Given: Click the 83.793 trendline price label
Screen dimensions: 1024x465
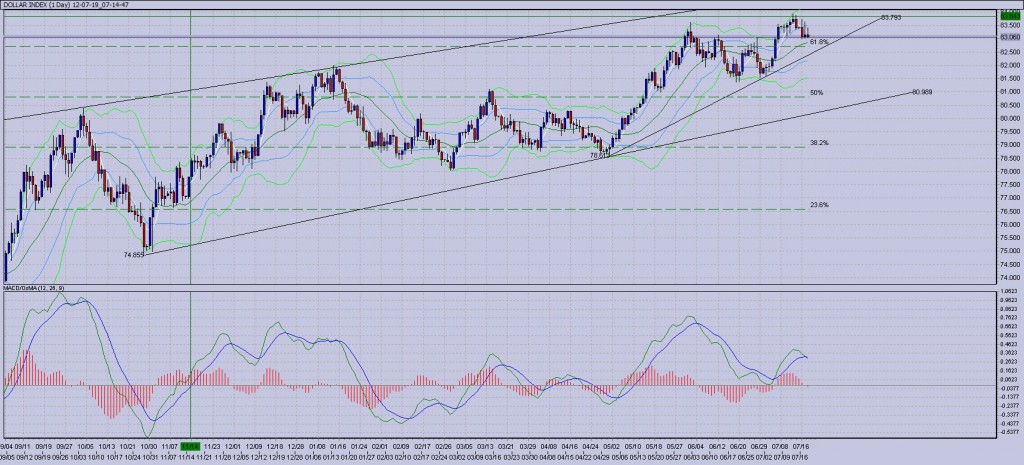Looking at the screenshot, I should pyautogui.click(x=893, y=18).
